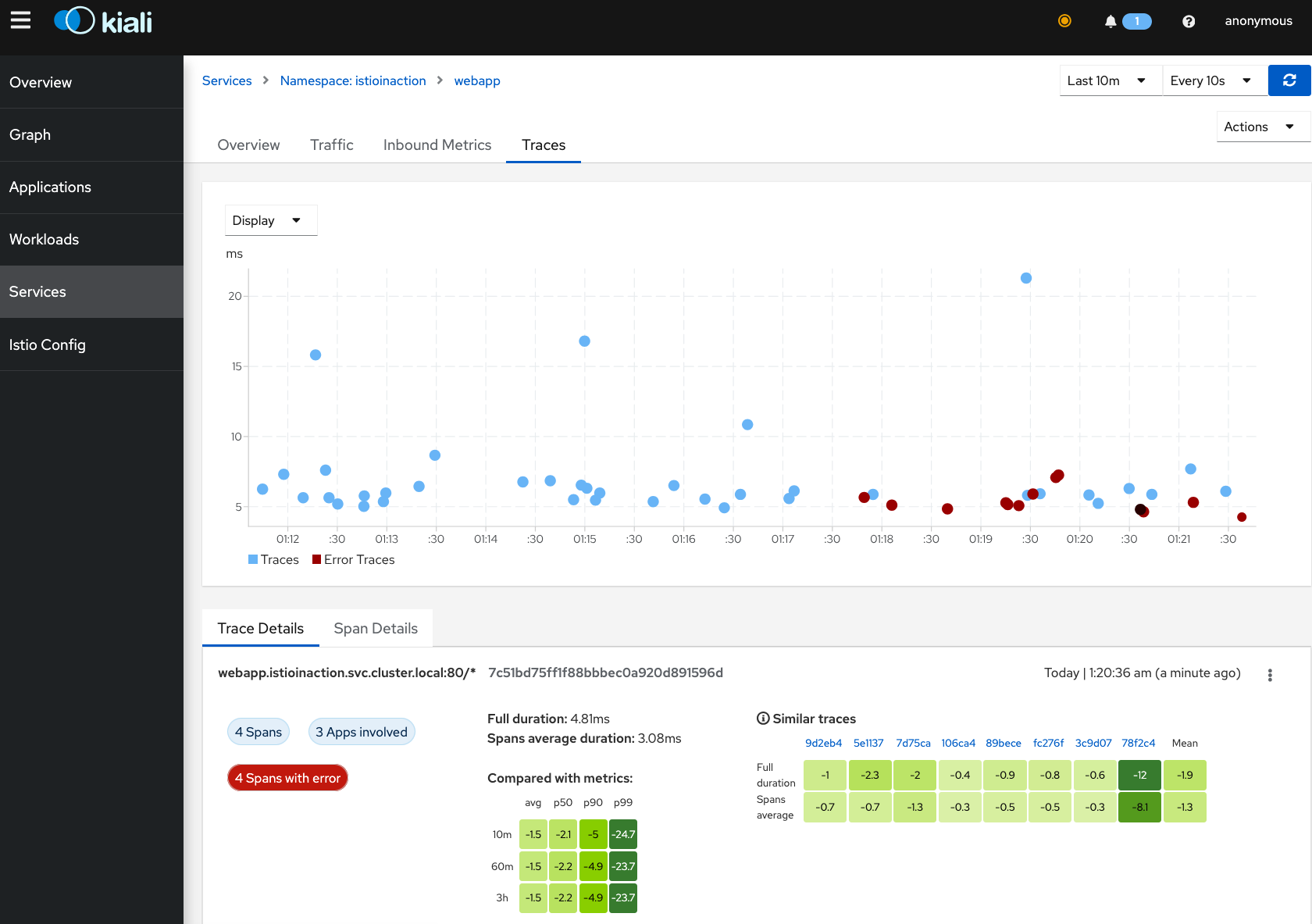Viewport: 1312px width, 924px height.
Task: Expand the Last 10m time range dropdown
Action: point(1110,80)
